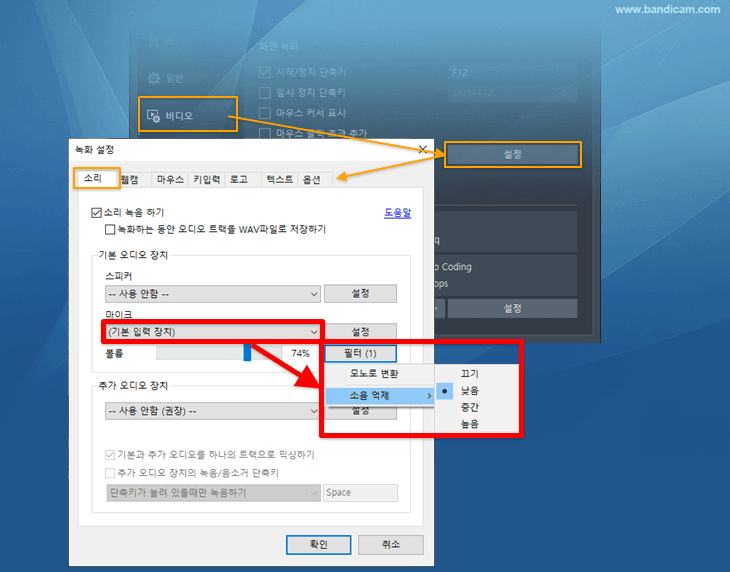Select 모노로 변환 from filter menu

click(x=373, y=374)
